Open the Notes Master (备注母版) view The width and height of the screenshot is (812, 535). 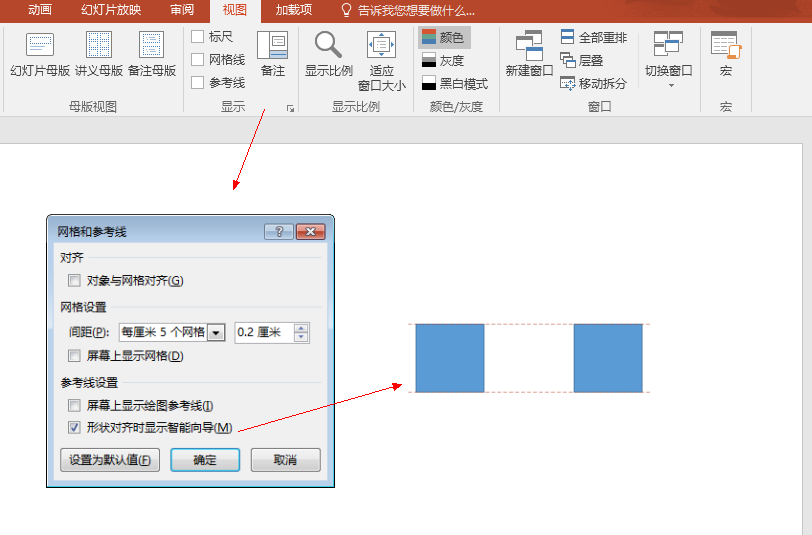pyautogui.click(x=152, y=54)
